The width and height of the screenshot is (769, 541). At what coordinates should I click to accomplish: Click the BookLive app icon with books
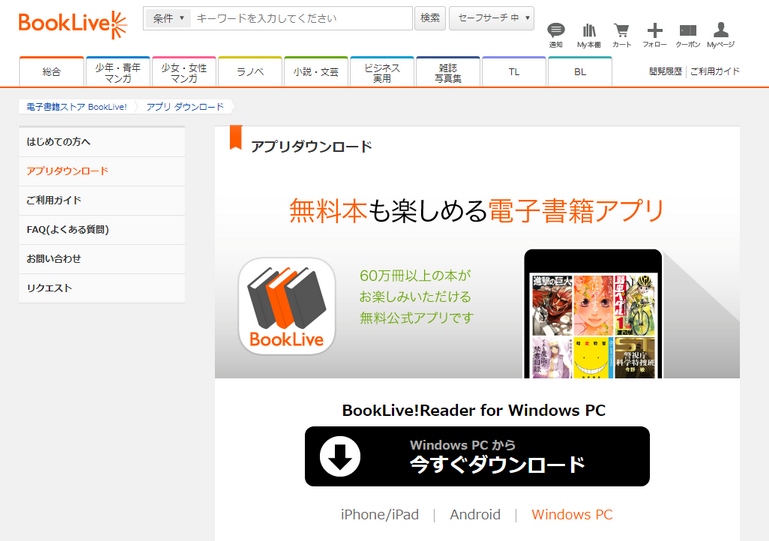[x=287, y=306]
